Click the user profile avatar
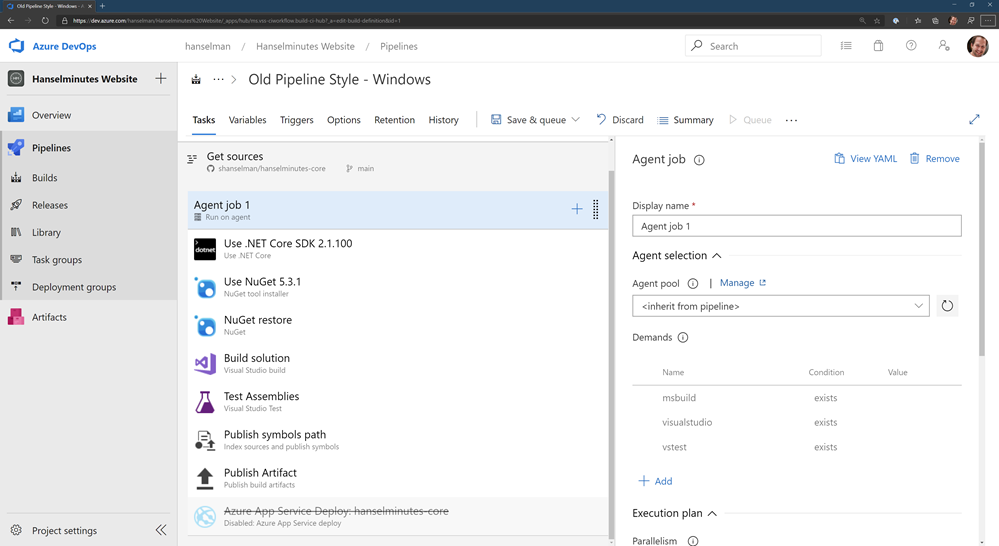999x546 pixels. coord(977,46)
